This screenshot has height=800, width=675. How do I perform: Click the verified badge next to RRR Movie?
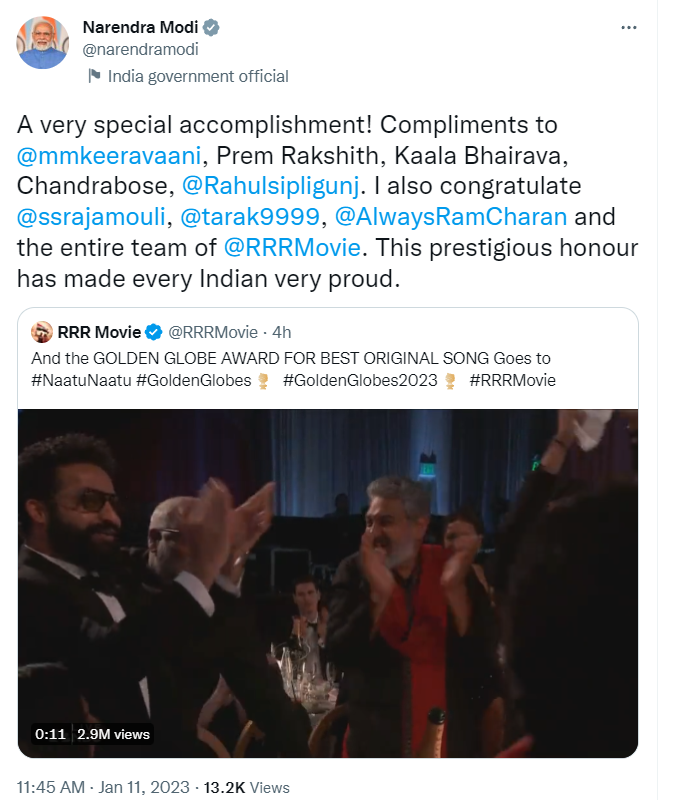tap(155, 332)
